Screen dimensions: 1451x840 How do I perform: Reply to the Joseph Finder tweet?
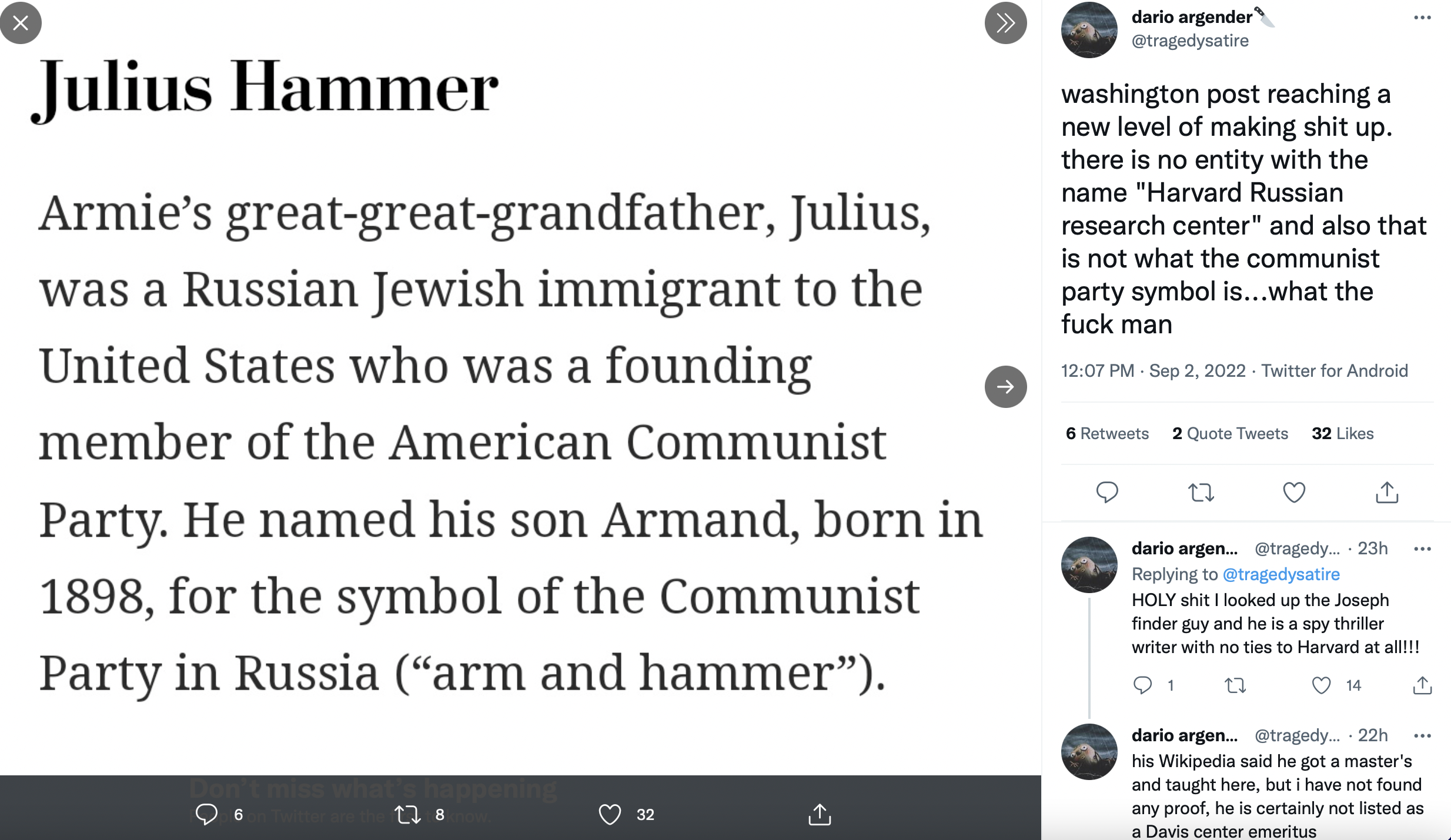coord(1142,685)
